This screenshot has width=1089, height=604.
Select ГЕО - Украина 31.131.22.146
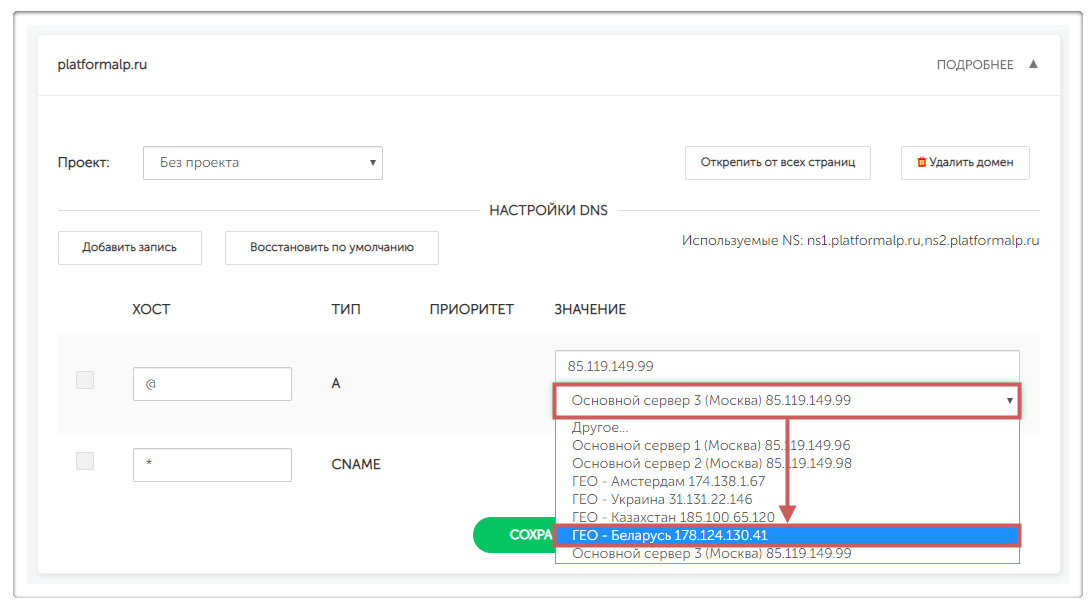[661, 499]
